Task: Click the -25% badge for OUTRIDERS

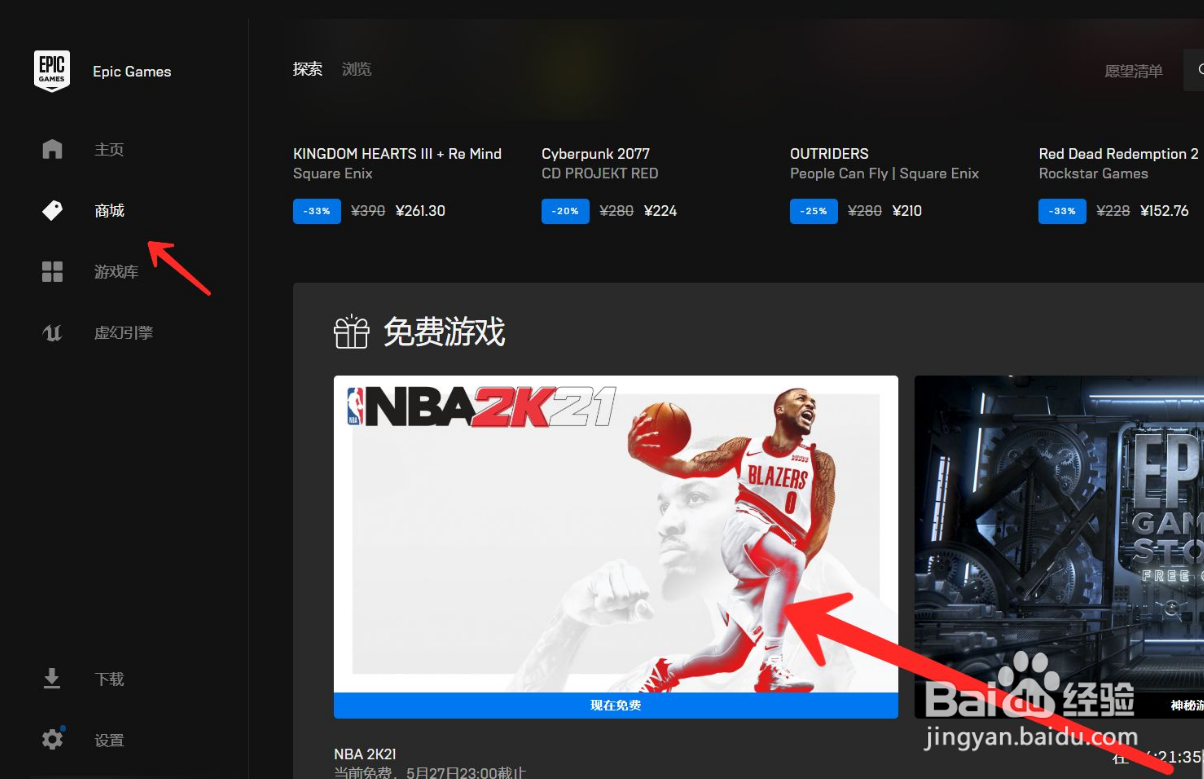Action: 814,211
